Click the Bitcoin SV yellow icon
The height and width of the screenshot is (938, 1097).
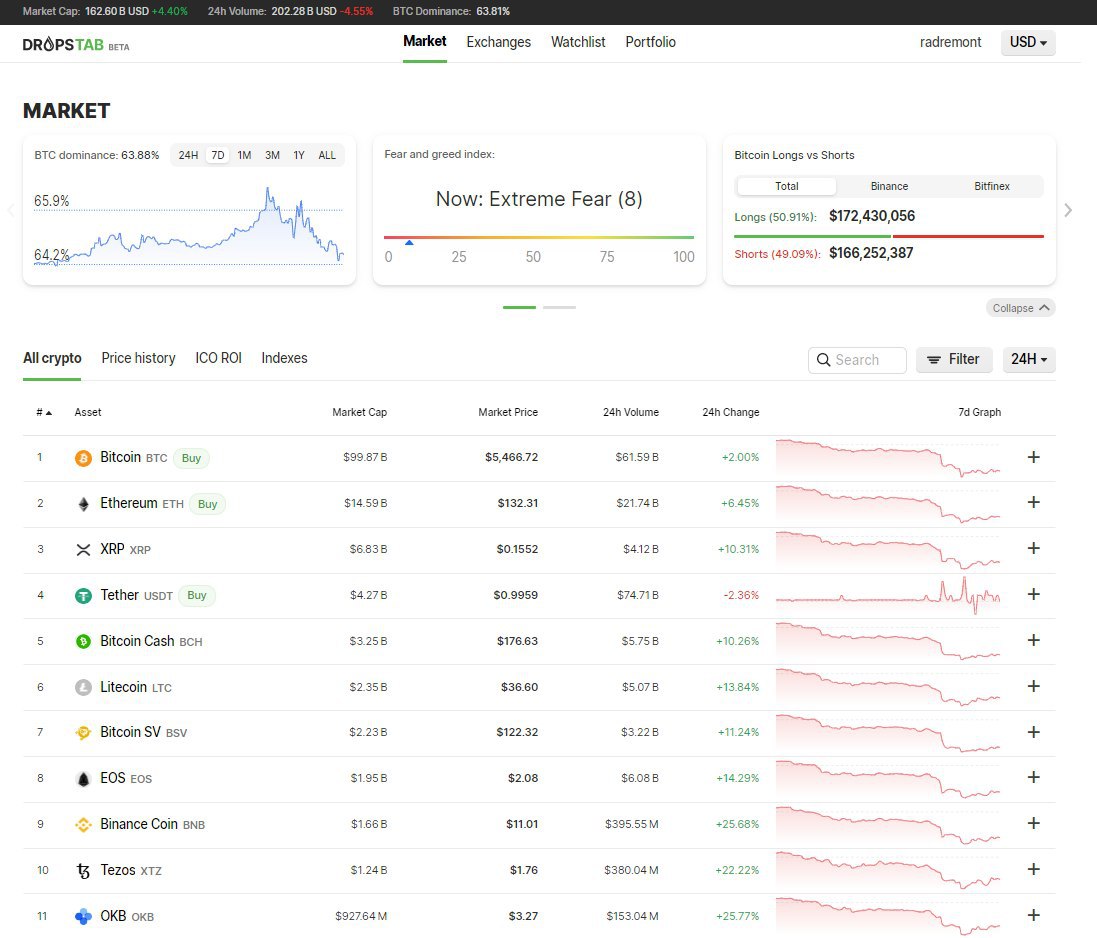83,733
